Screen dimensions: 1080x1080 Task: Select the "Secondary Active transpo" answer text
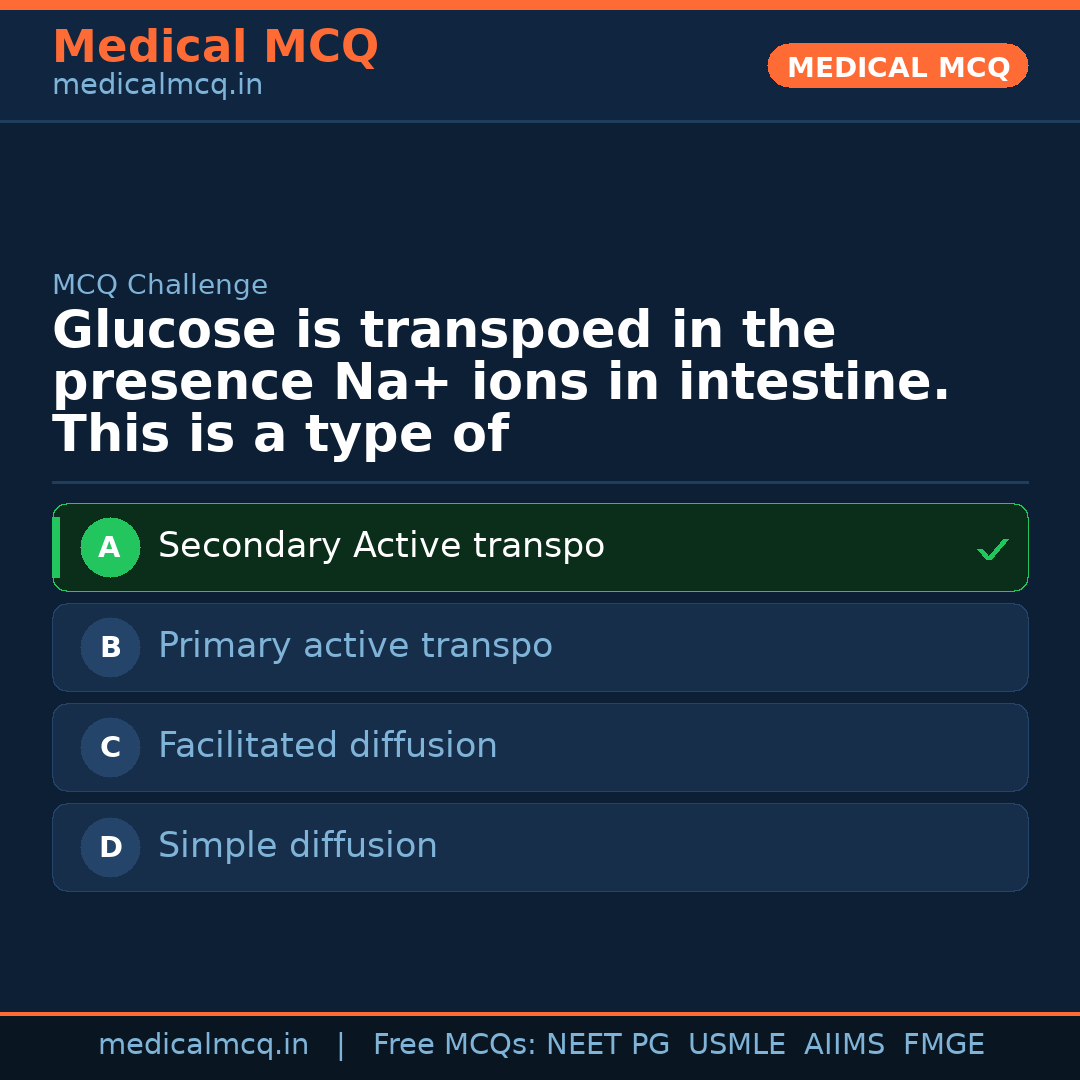click(x=381, y=546)
